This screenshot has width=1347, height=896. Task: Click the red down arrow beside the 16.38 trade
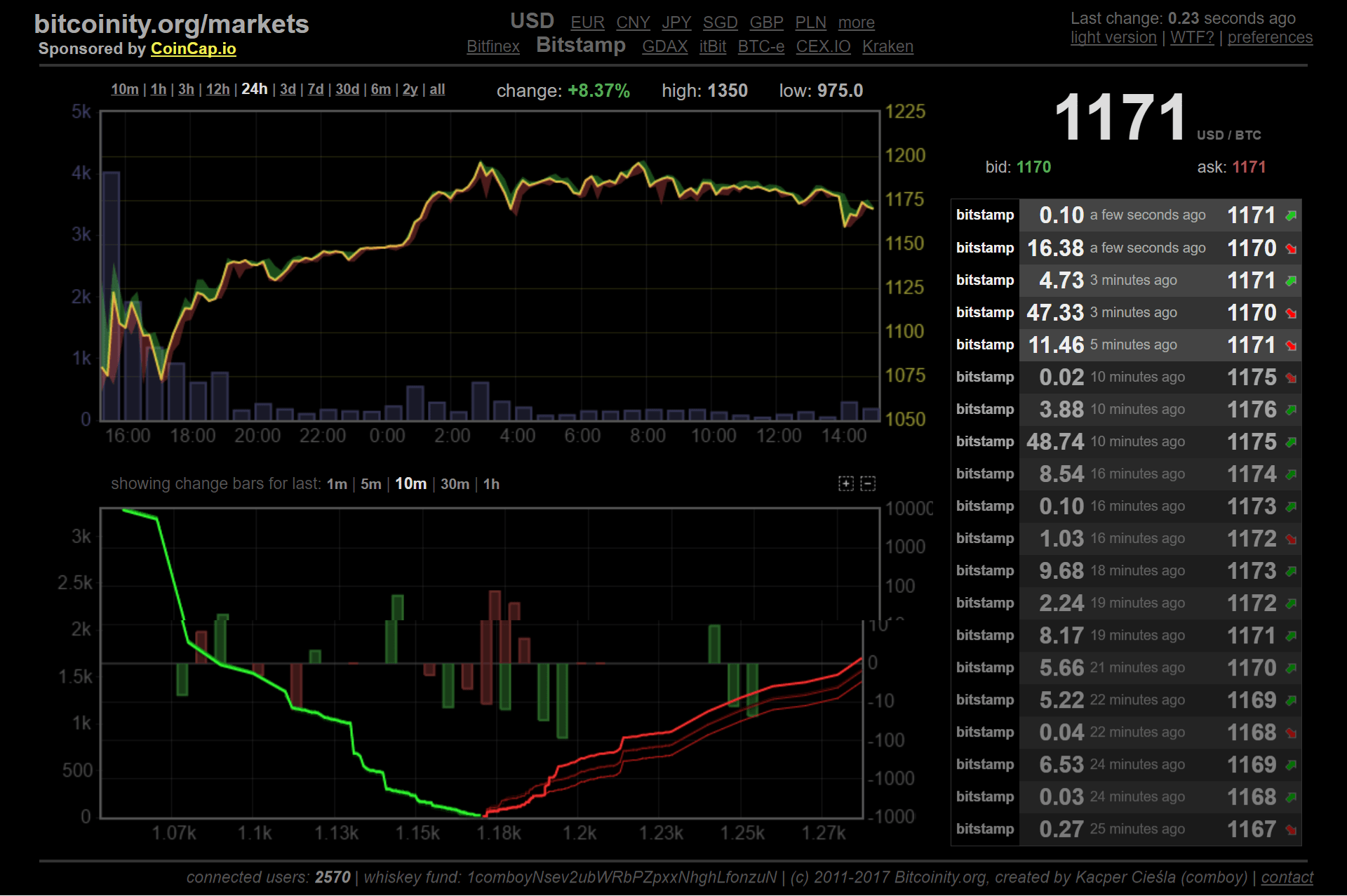(x=1290, y=248)
